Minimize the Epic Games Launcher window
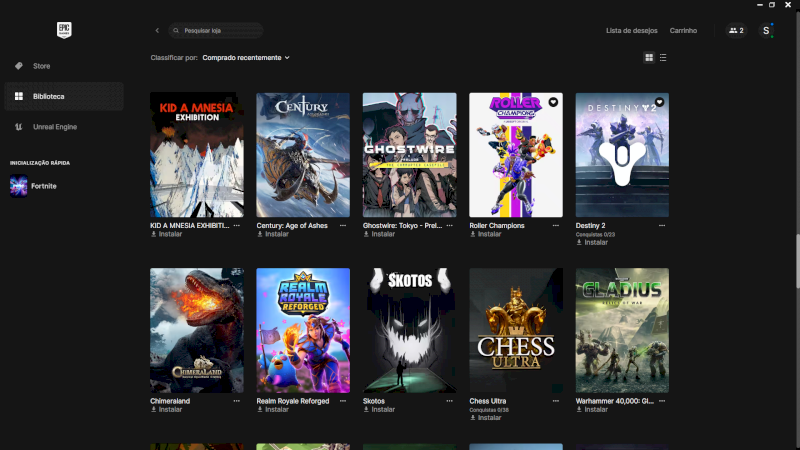Screen dimensions: 800x450 [760, 5]
